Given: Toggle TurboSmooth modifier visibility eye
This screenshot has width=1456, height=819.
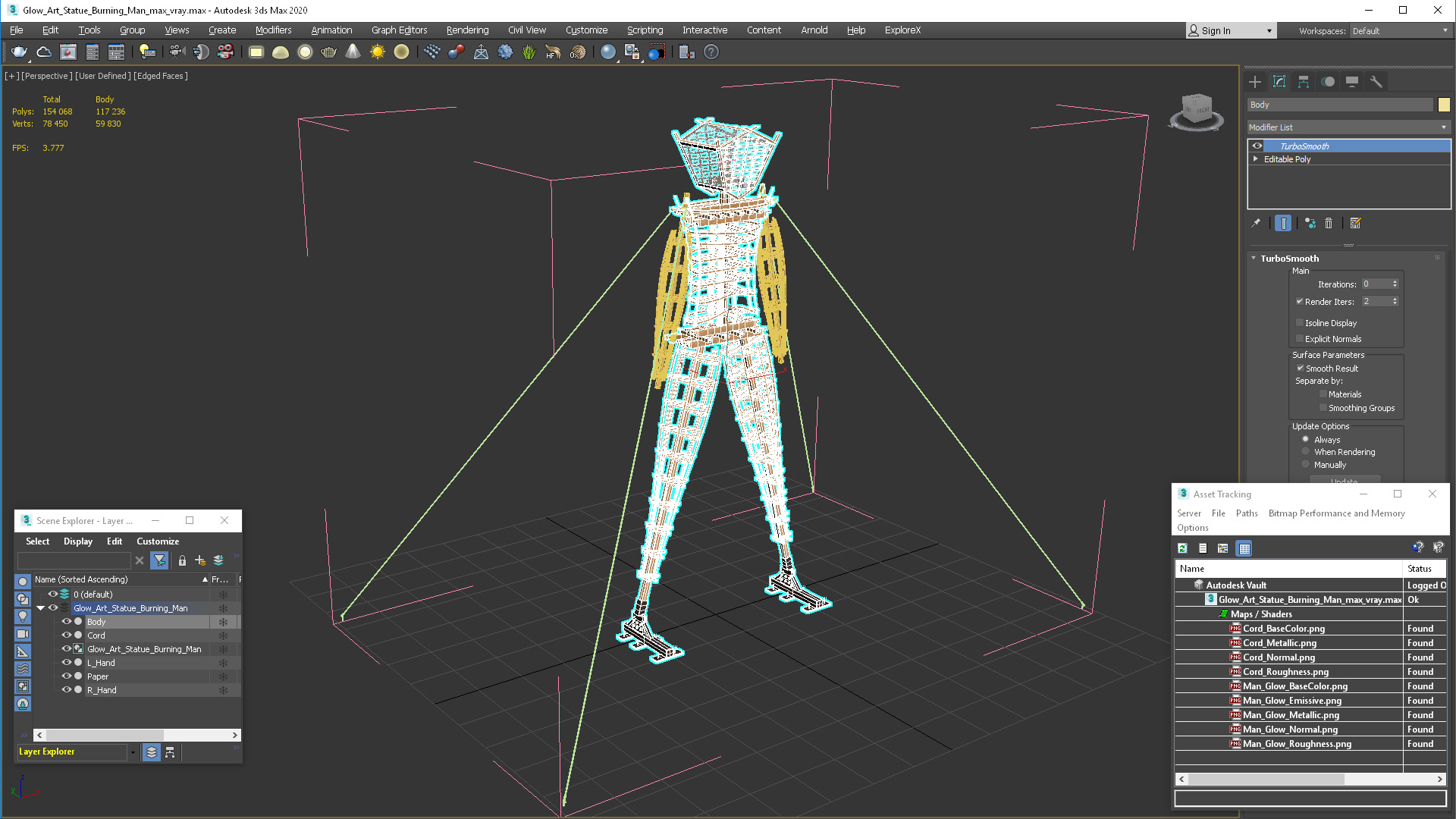Looking at the screenshot, I should [x=1257, y=146].
